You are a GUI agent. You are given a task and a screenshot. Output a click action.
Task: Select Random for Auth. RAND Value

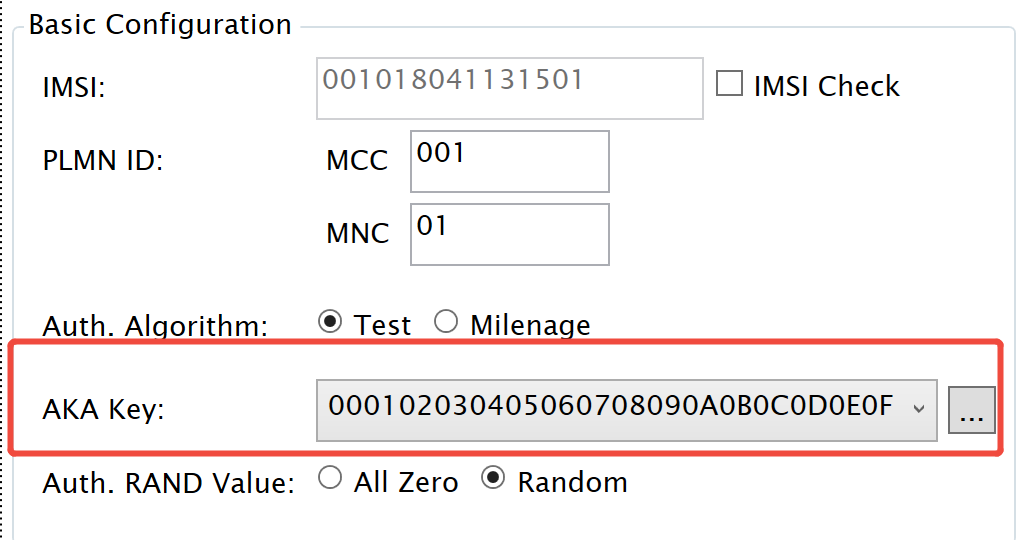[x=492, y=480]
